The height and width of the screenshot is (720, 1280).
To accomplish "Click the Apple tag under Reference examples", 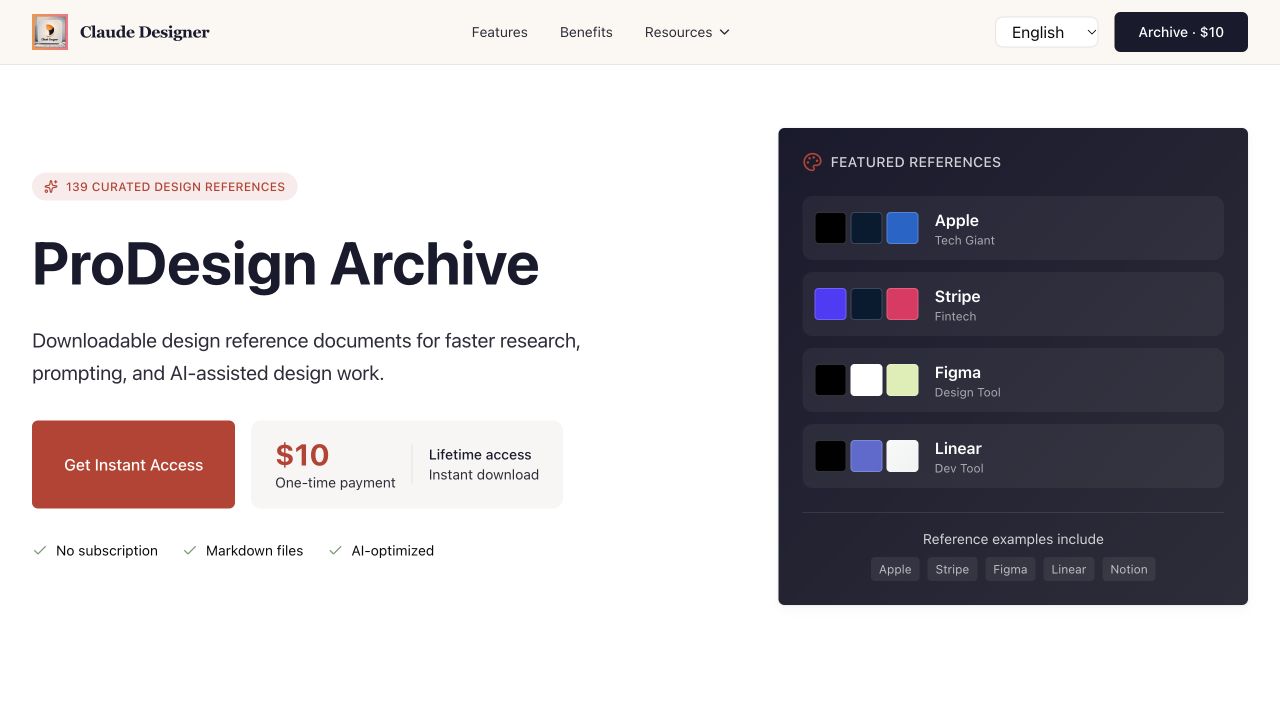I will point(895,569).
